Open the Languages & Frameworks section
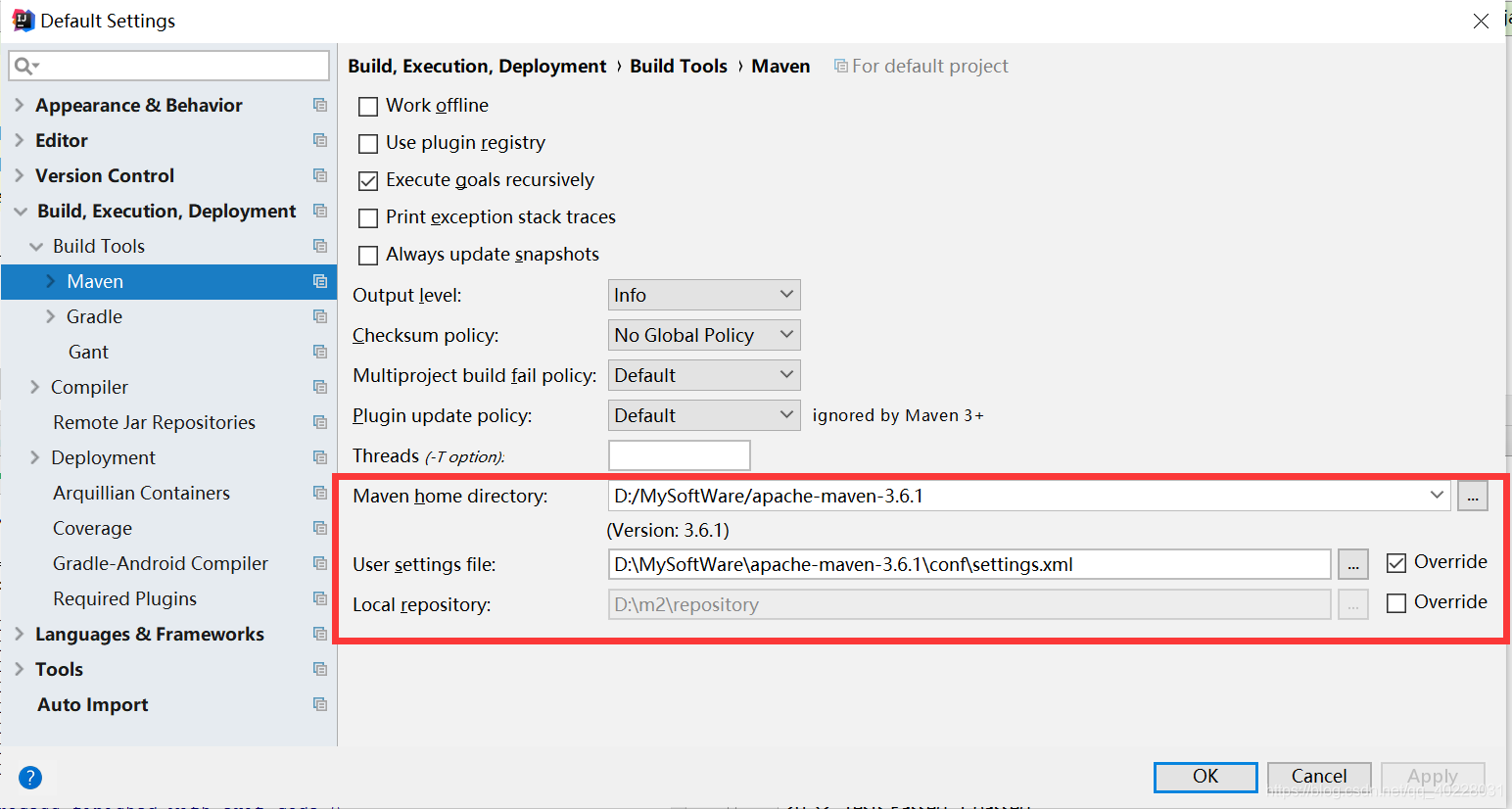 click(20, 634)
